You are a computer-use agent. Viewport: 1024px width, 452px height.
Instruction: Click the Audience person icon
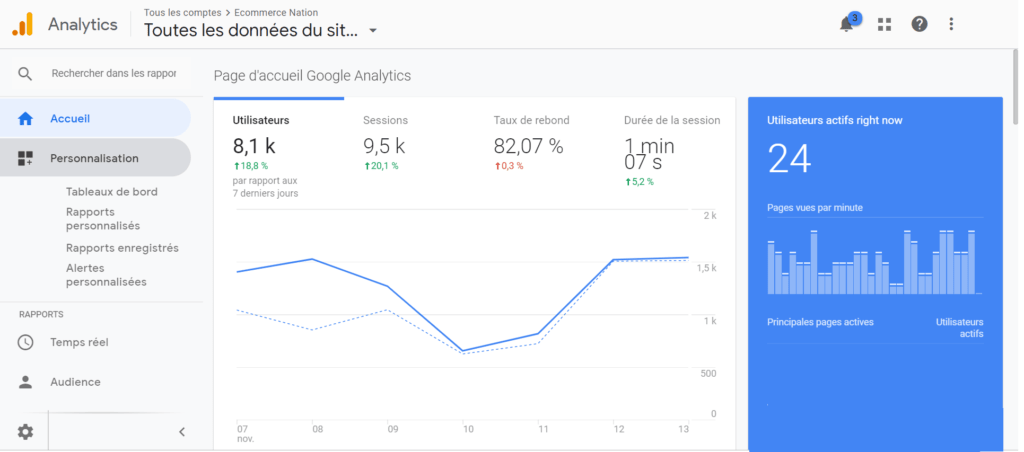25,382
